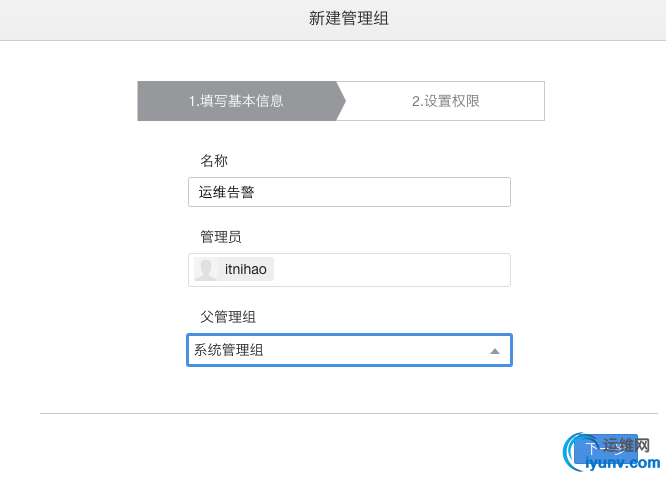The image size is (666, 479).
Task: Click empty space right of itnihao tag
Action: pyautogui.click(x=400, y=270)
